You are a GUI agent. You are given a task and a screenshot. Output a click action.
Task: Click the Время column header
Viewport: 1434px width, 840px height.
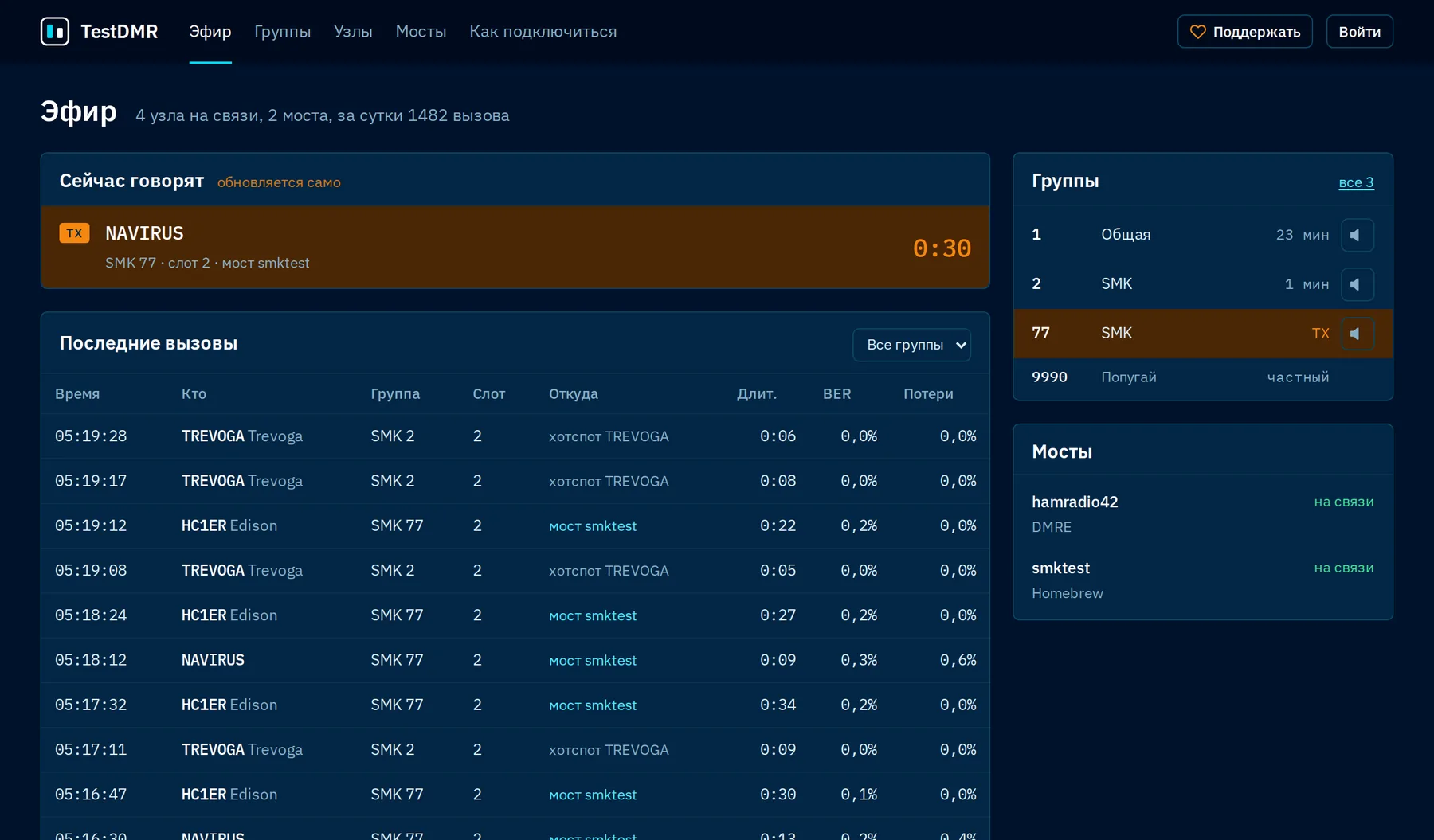(77, 394)
